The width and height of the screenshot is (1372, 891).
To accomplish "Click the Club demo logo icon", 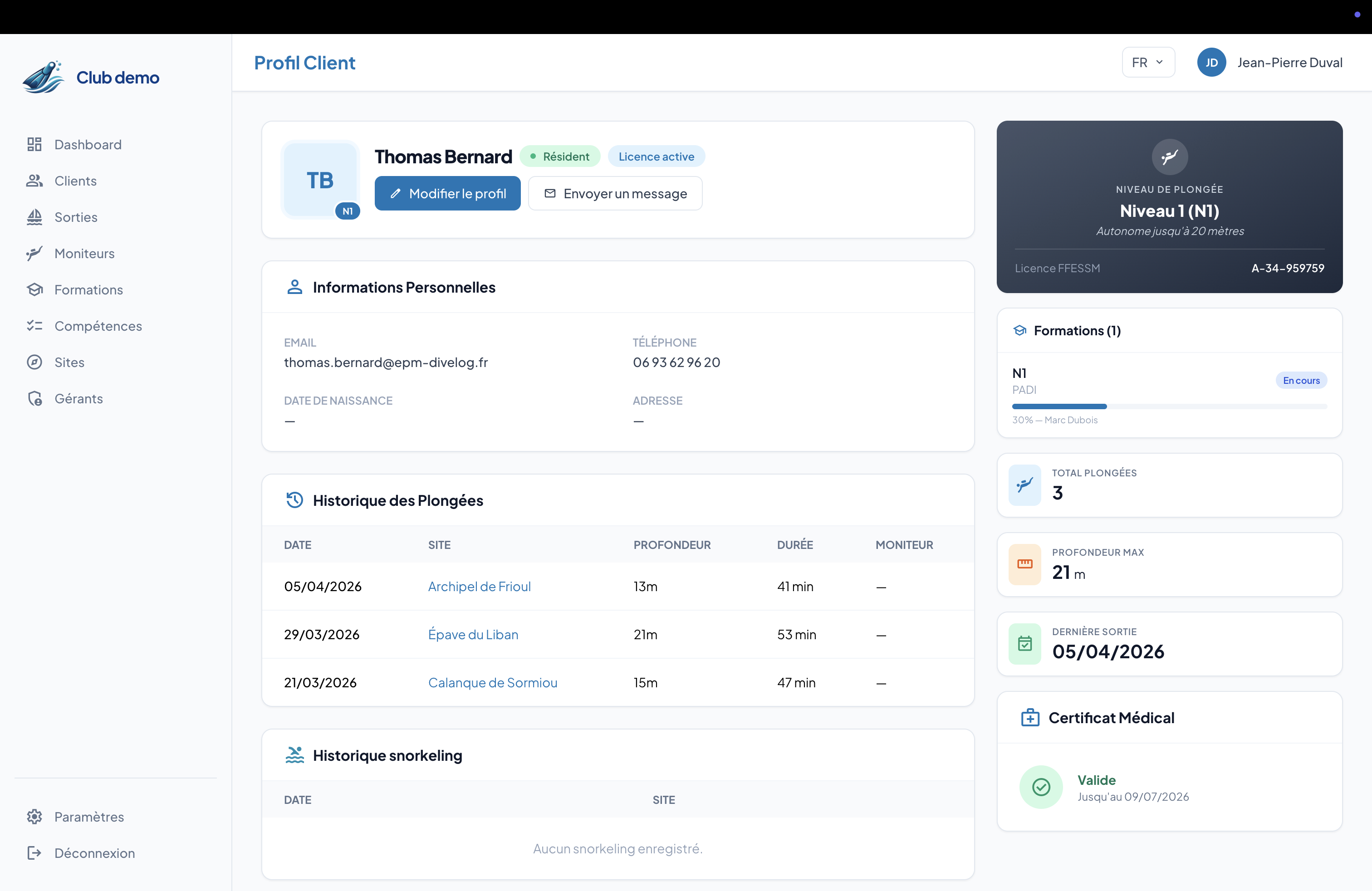I will point(43,77).
